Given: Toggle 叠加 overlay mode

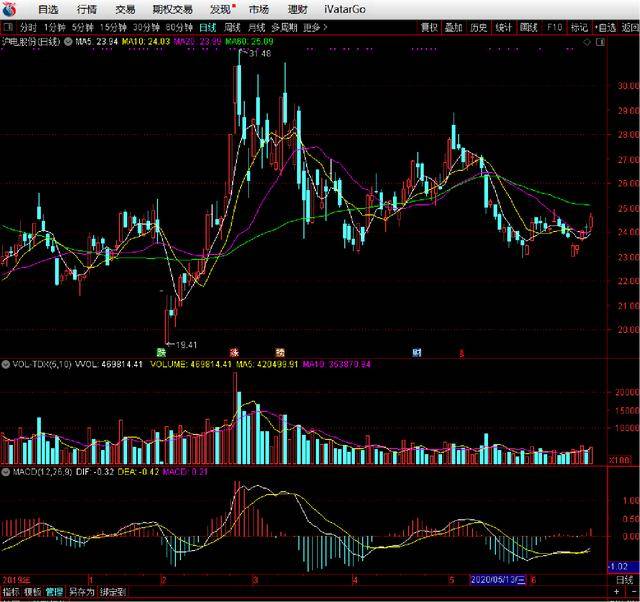Looking at the screenshot, I should tap(454, 27).
